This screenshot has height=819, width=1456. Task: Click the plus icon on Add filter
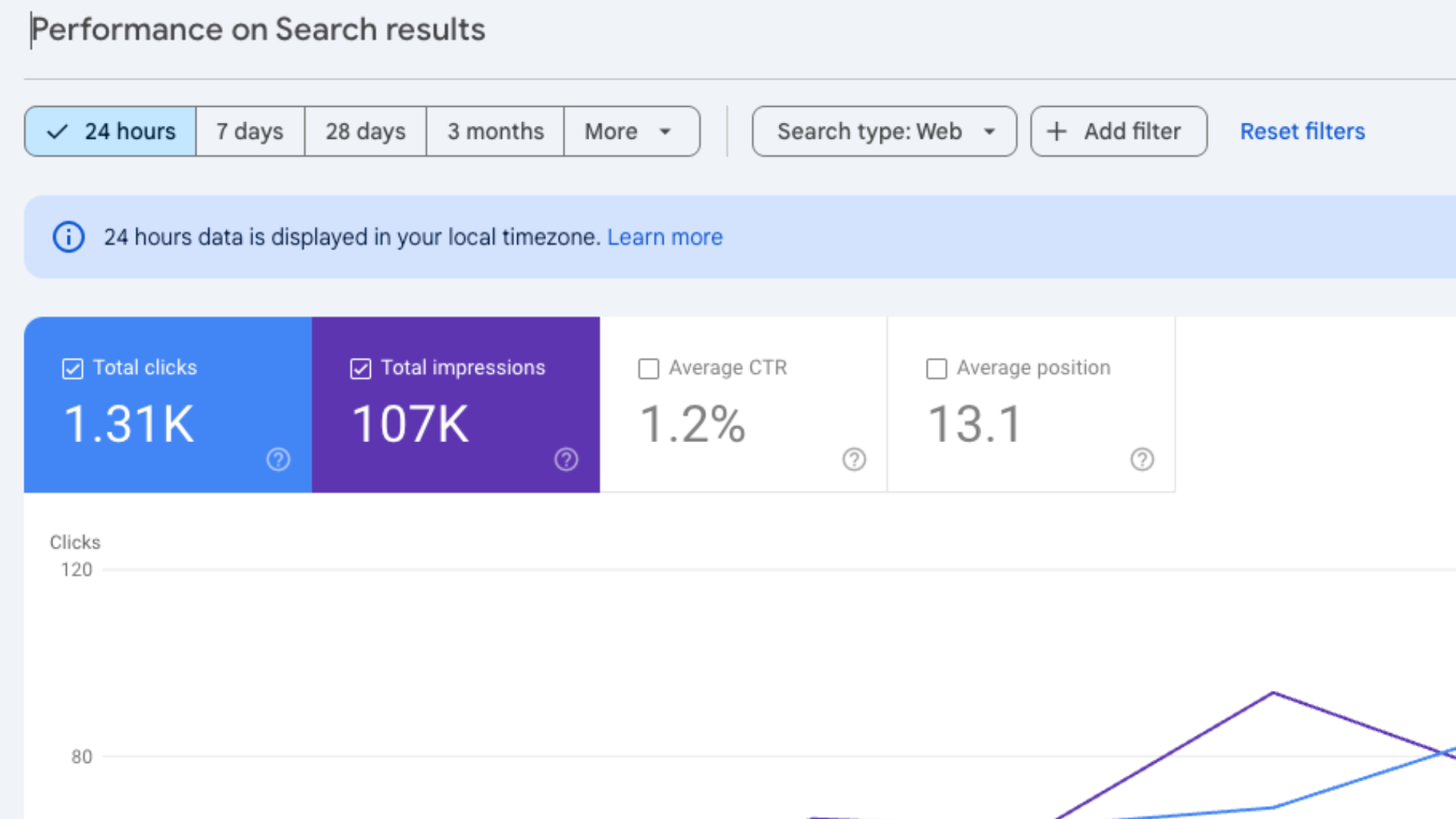[1056, 131]
